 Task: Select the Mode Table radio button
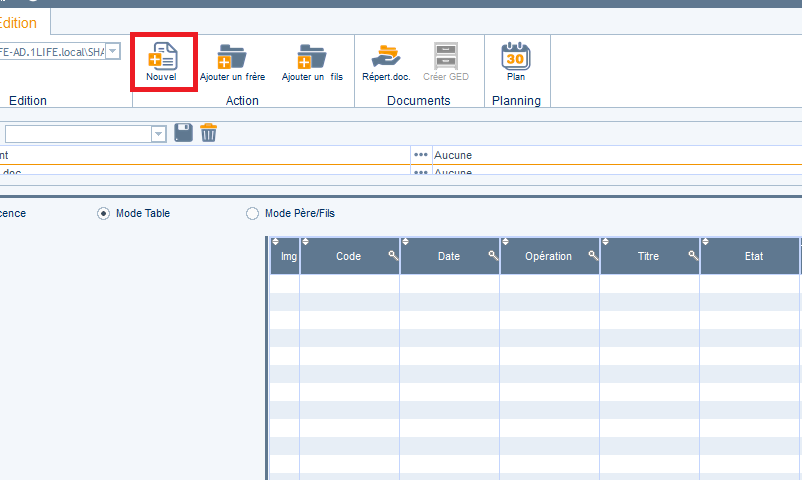point(104,213)
